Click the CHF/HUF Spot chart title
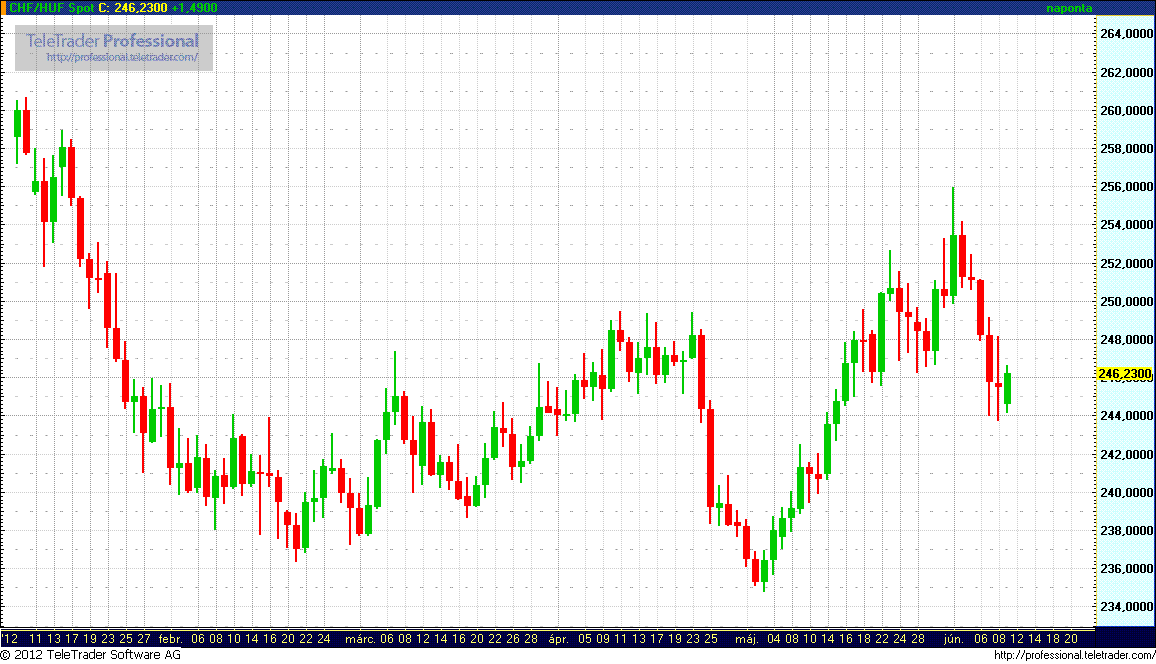Viewport: 1156px width, 664px height. (51, 7)
